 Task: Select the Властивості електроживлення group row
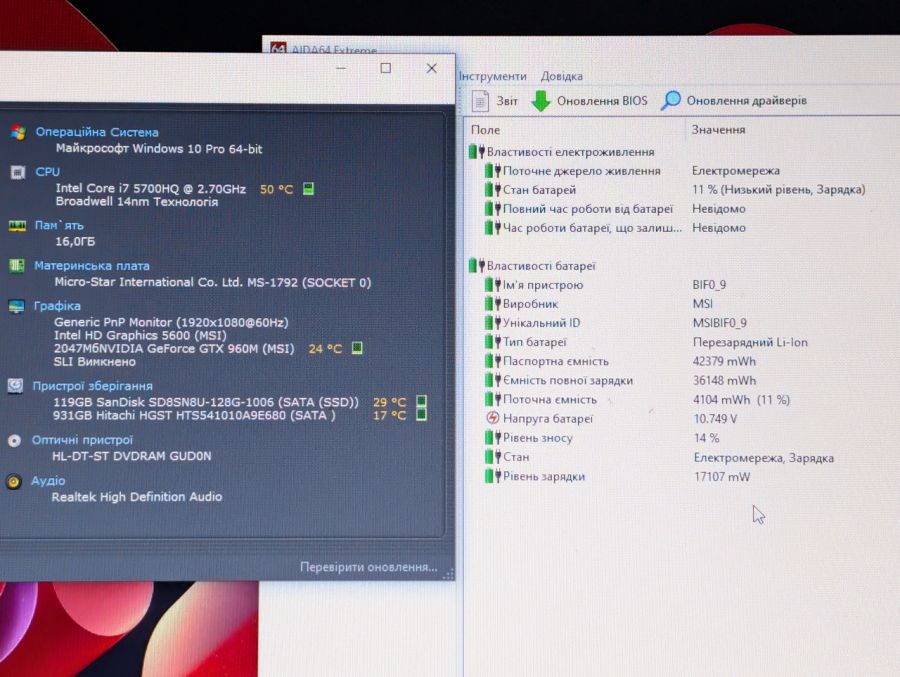pos(561,152)
